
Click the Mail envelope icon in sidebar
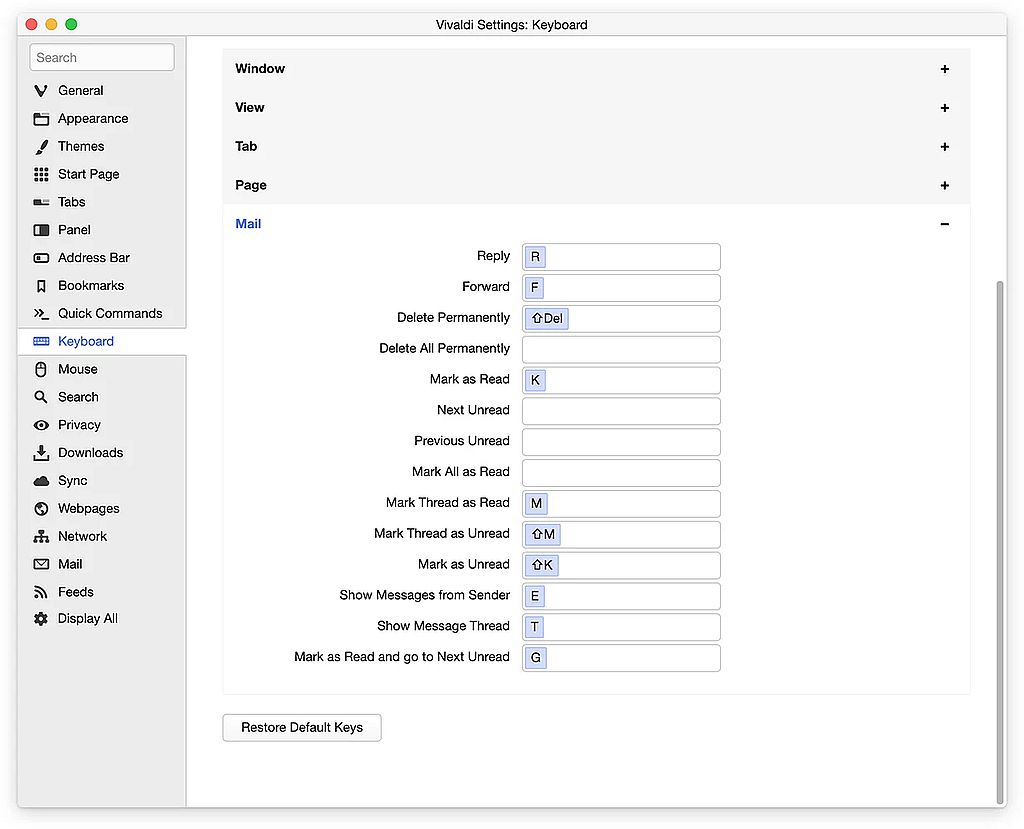[x=41, y=564]
